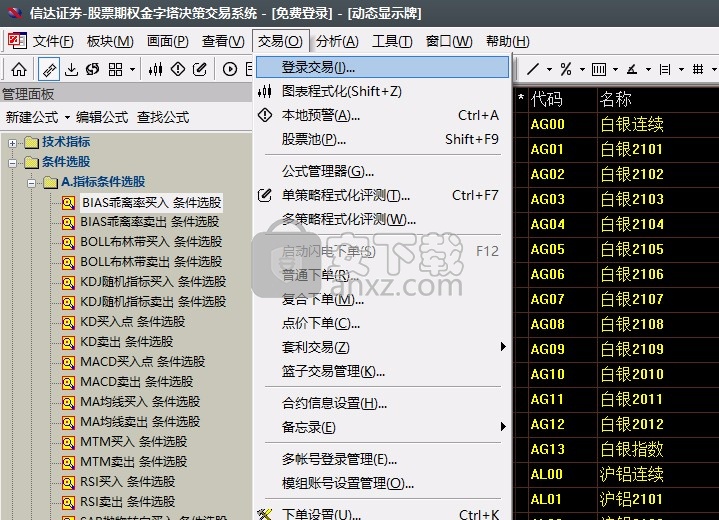Screen dimensions: 719x520
Task: Click the 名称 column header
Action: coord(615,99)
